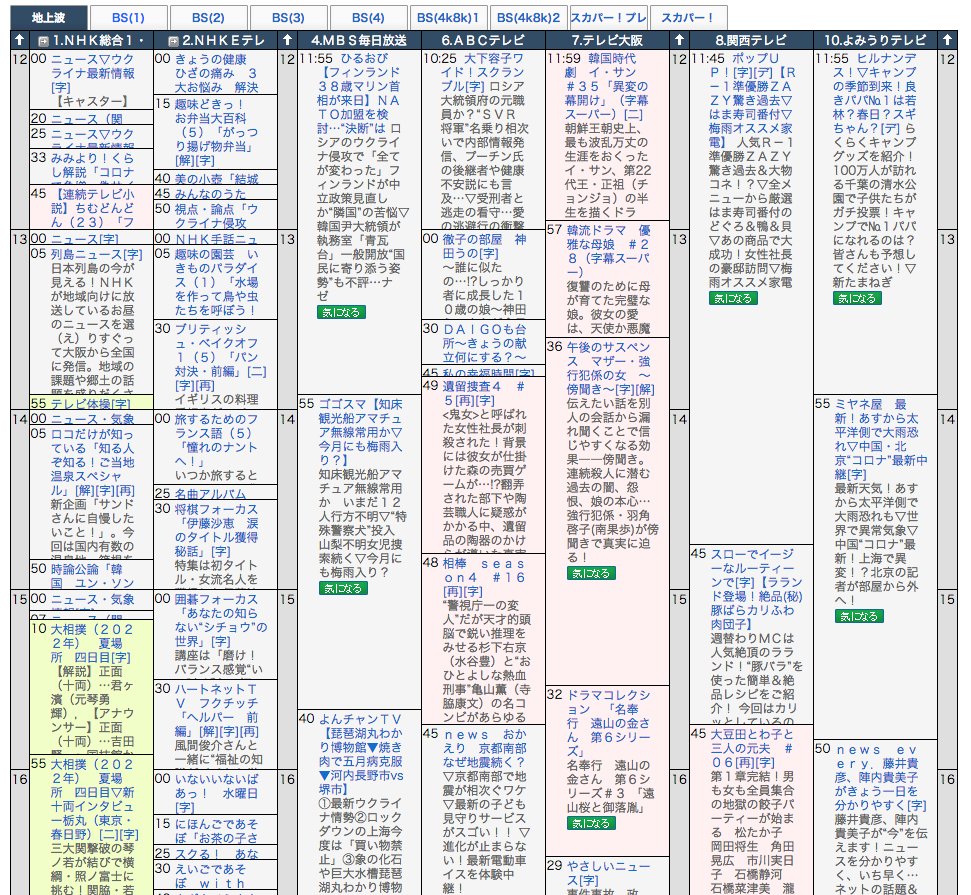This screenshot has height=895, width=971.
Task: Open the BS(3) tab
Action: pos(288,18)
